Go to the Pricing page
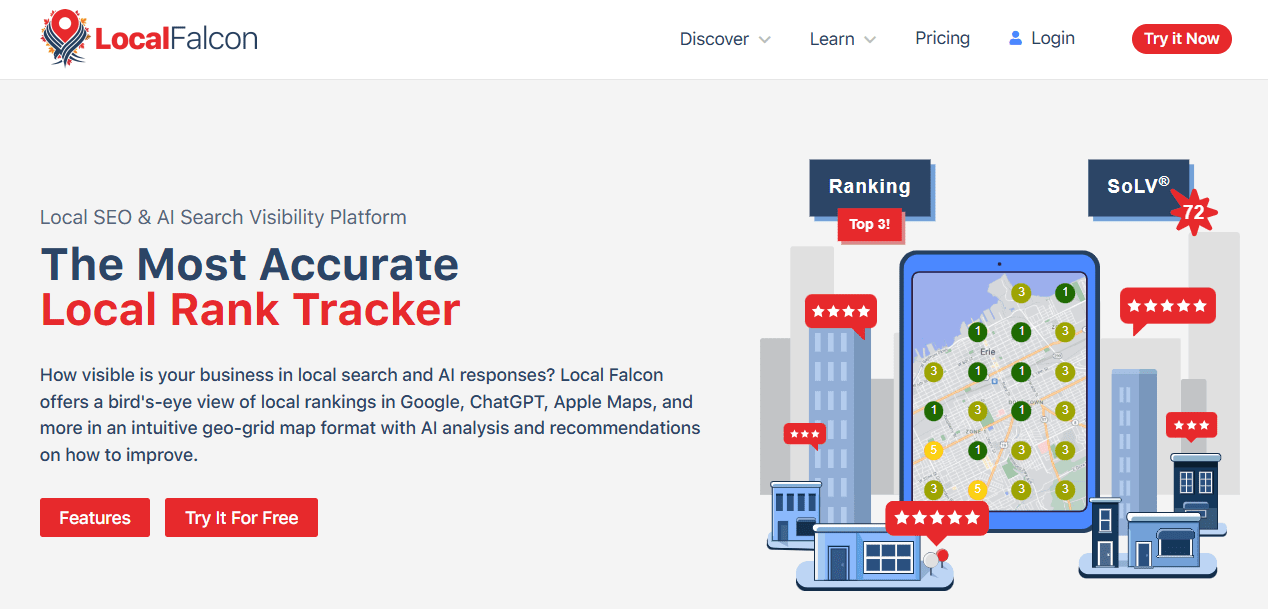 coord(942,39)
